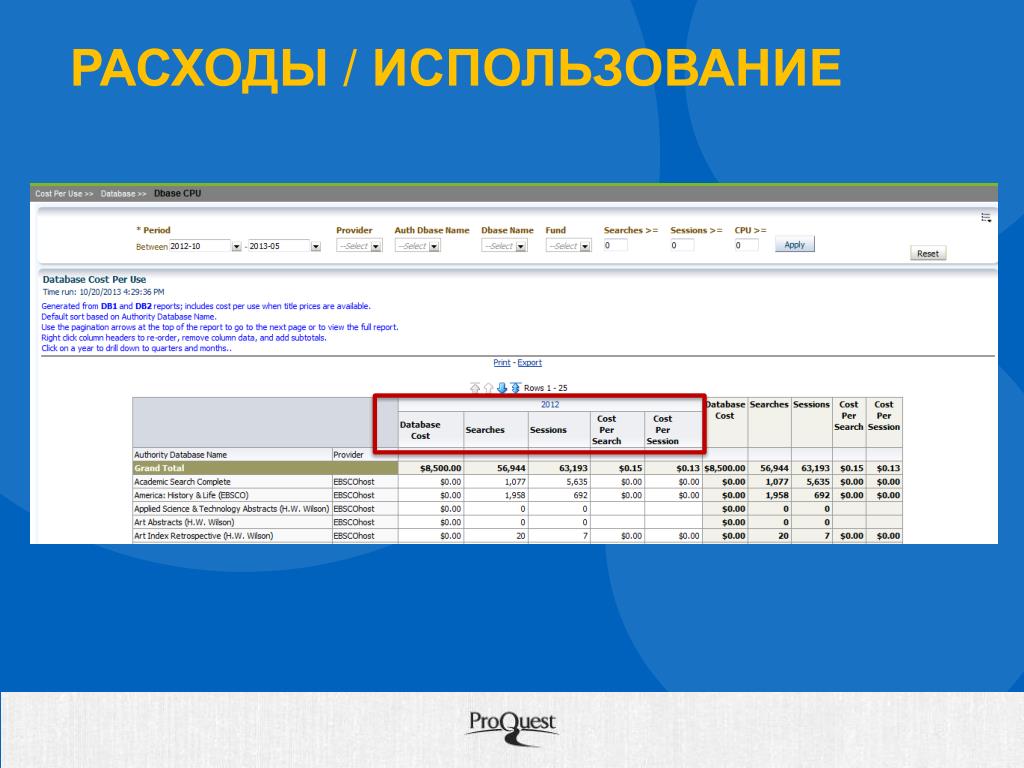Click the Apply button
This screenshot has height=768, width=1024.
(795, 245)
